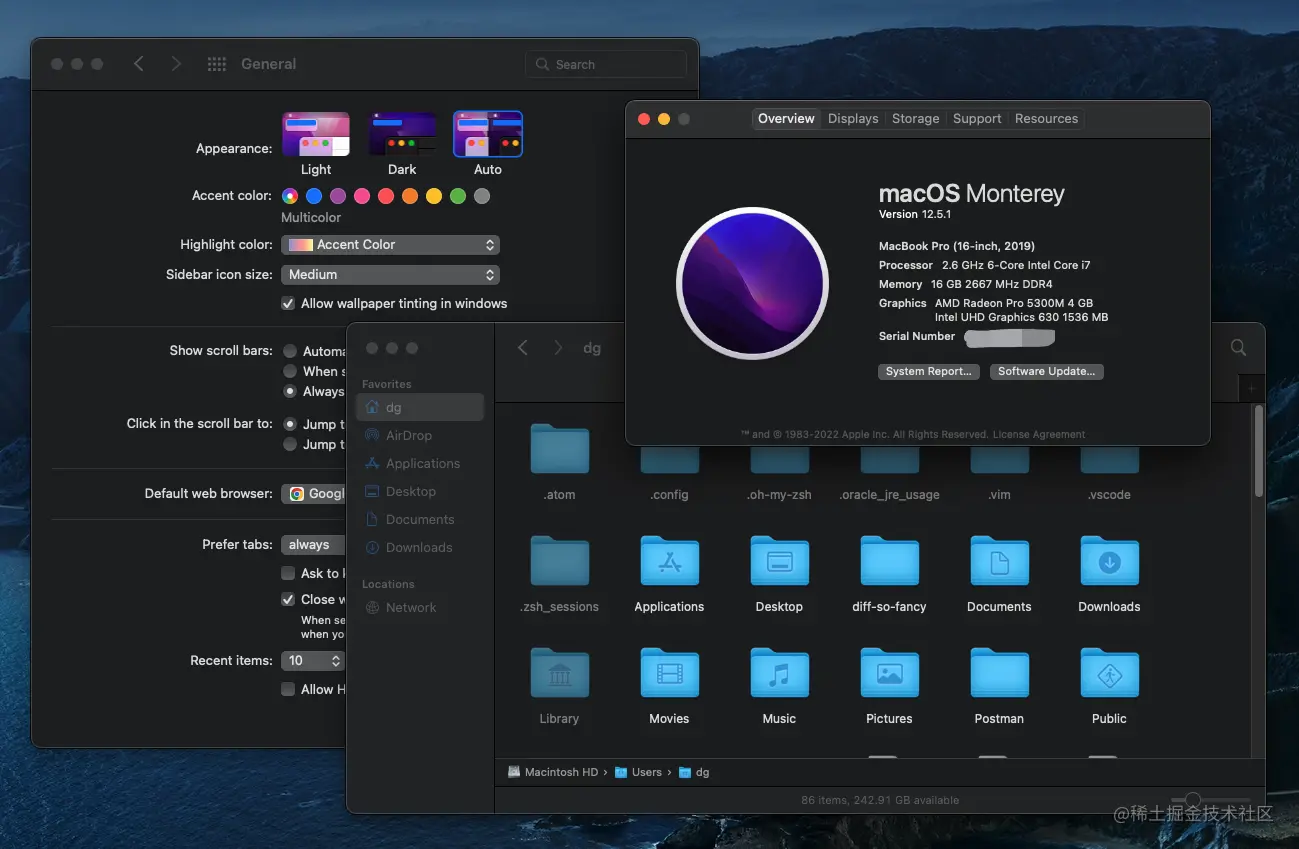Image resolution: width=1299 pixels, height=849 pixels.
Task: Open the Recent items count dropdown
Action: [x=313, y=661]
